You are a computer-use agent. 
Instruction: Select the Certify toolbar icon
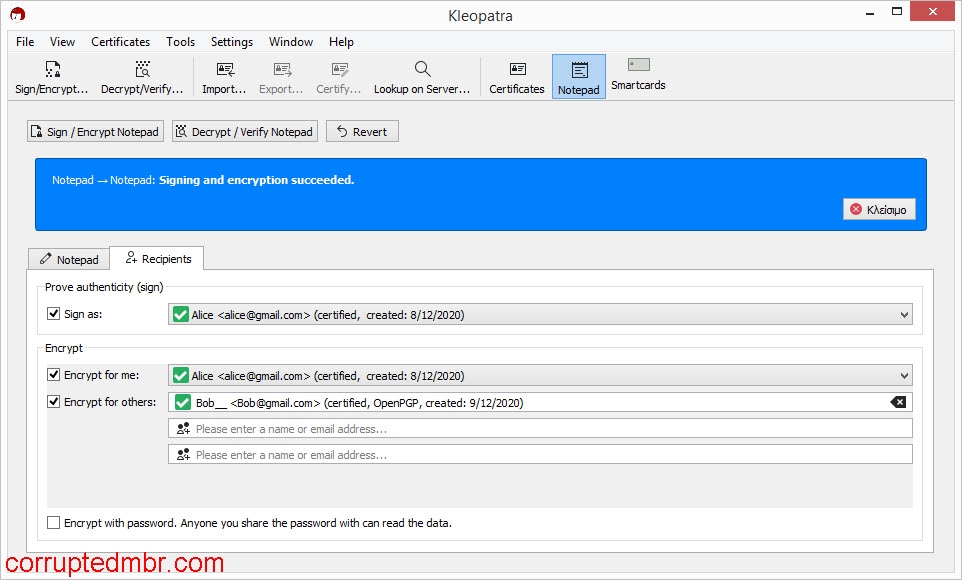coord(338,75)
